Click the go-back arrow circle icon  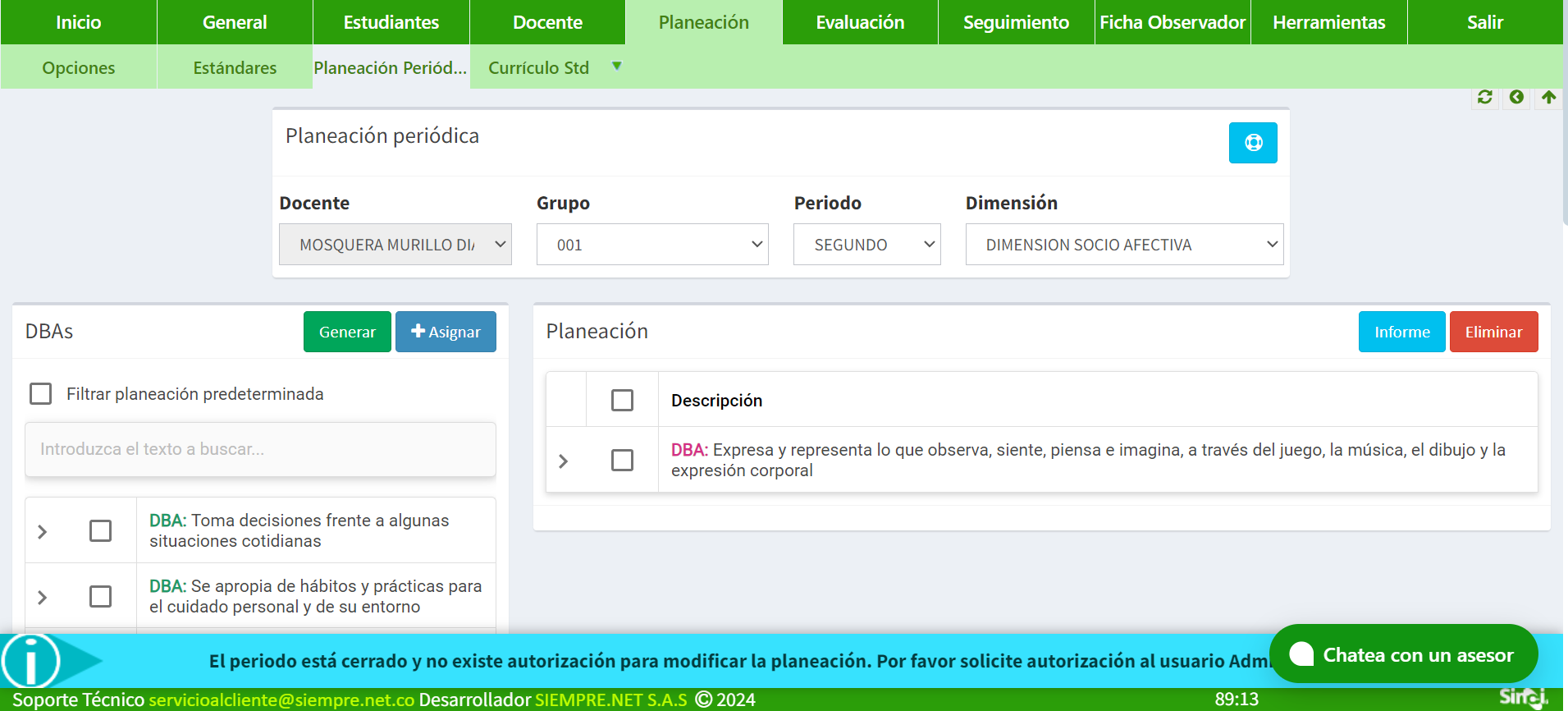click(x=1516, y=98)
